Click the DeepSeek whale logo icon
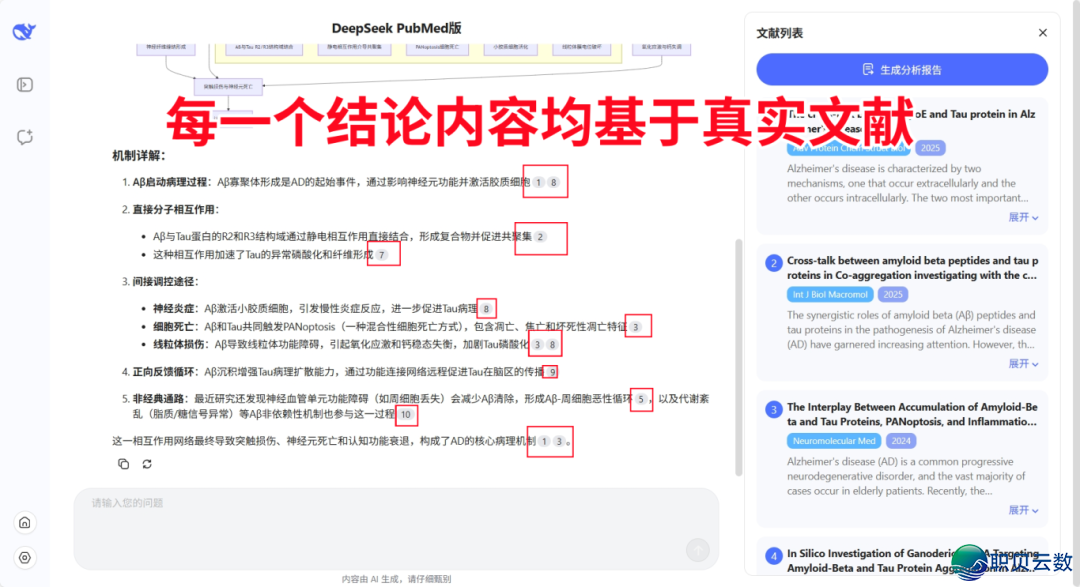 (x=24, y=30)
